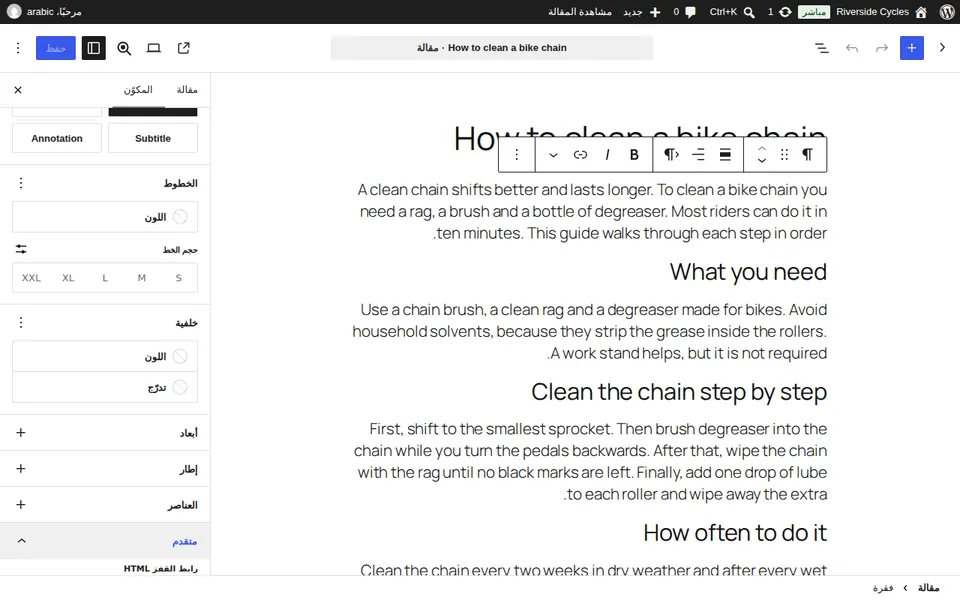Select font size M

[141, 278]
